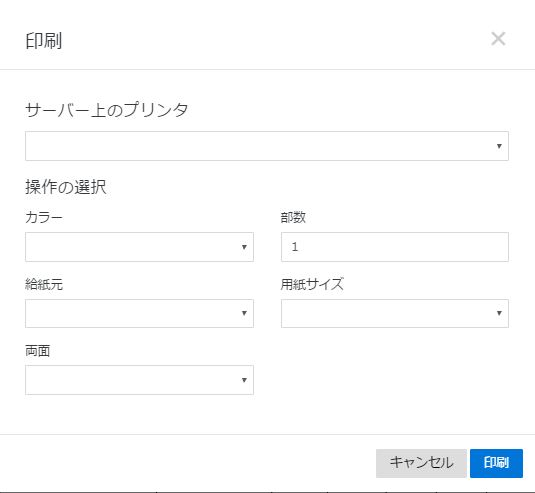Screen dimensions: 535x493
Task: Click the キャンセル button
Action: [421, 463]
